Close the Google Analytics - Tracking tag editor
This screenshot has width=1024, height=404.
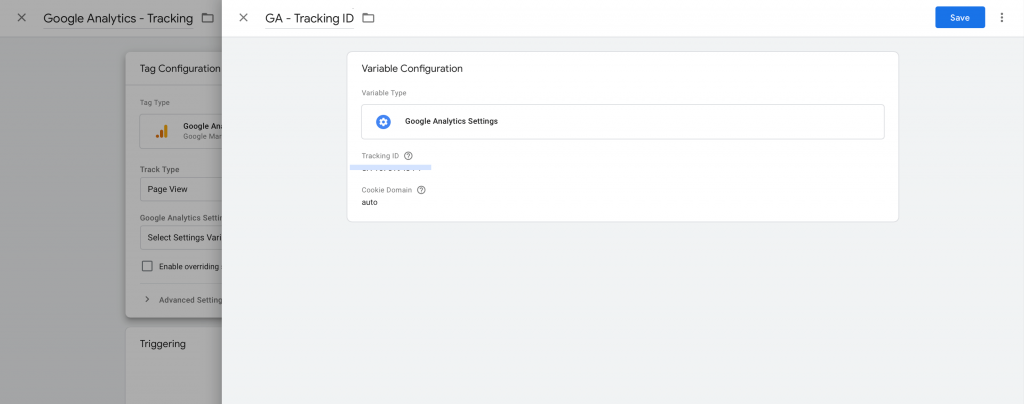click(x=22, y=18)
